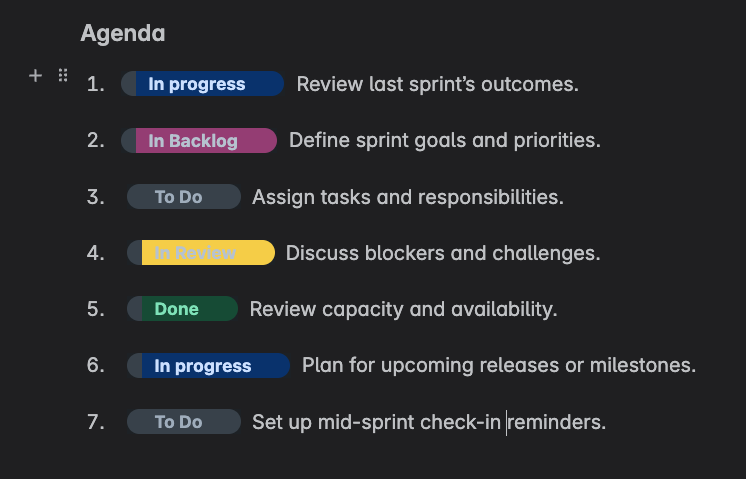Screen dimensions: 746x479
Task: Click the Agenda heading
Action: tap(123, 33)
